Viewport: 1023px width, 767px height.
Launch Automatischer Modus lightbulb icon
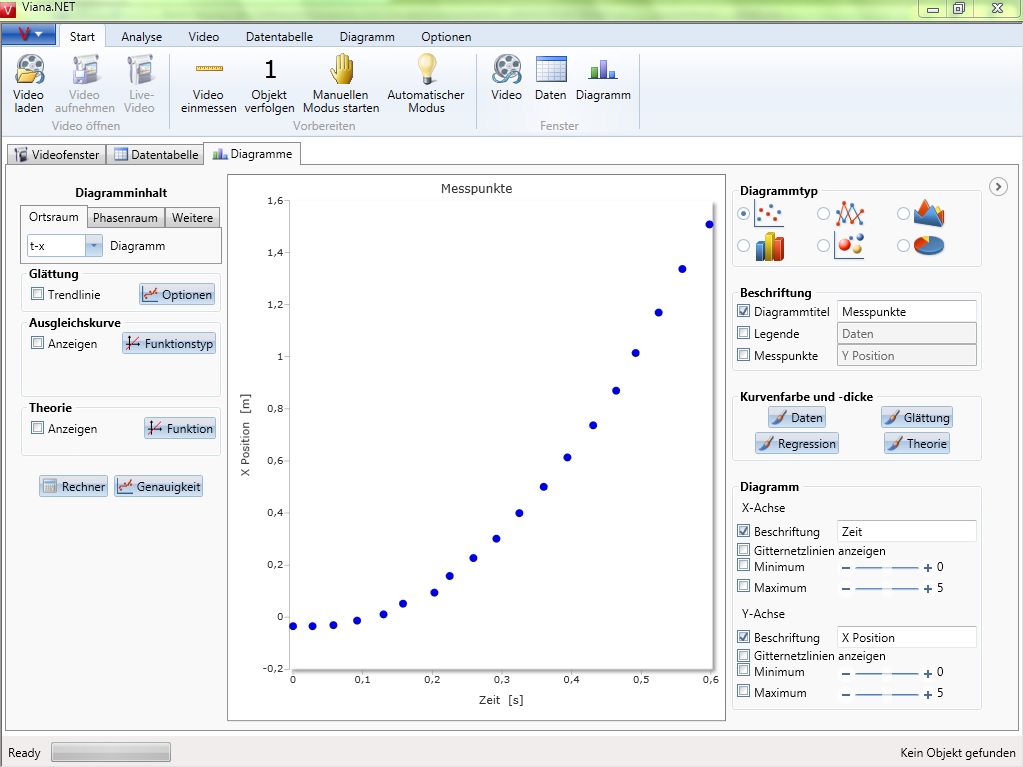426,70
